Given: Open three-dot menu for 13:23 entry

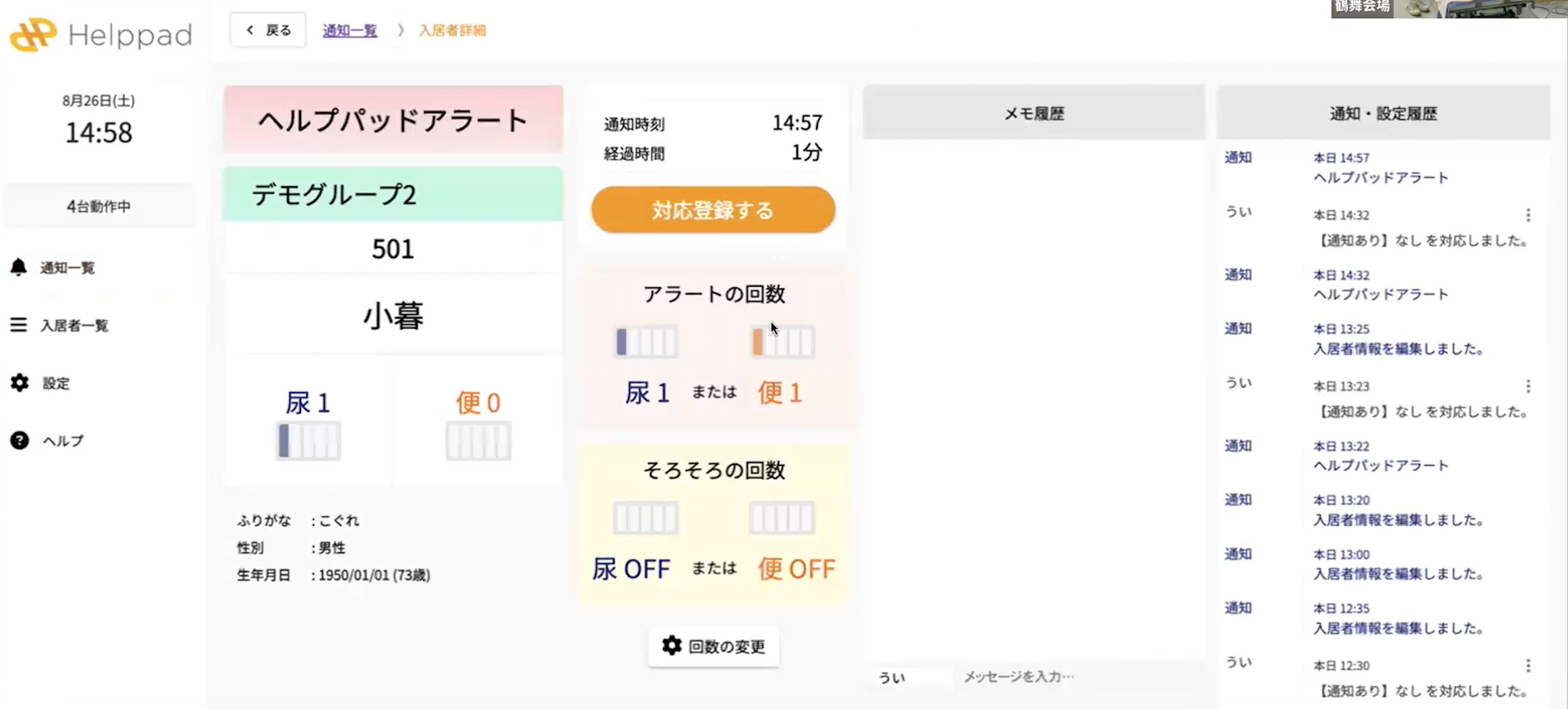Looking at the screenshot, I should [1528, 386].
